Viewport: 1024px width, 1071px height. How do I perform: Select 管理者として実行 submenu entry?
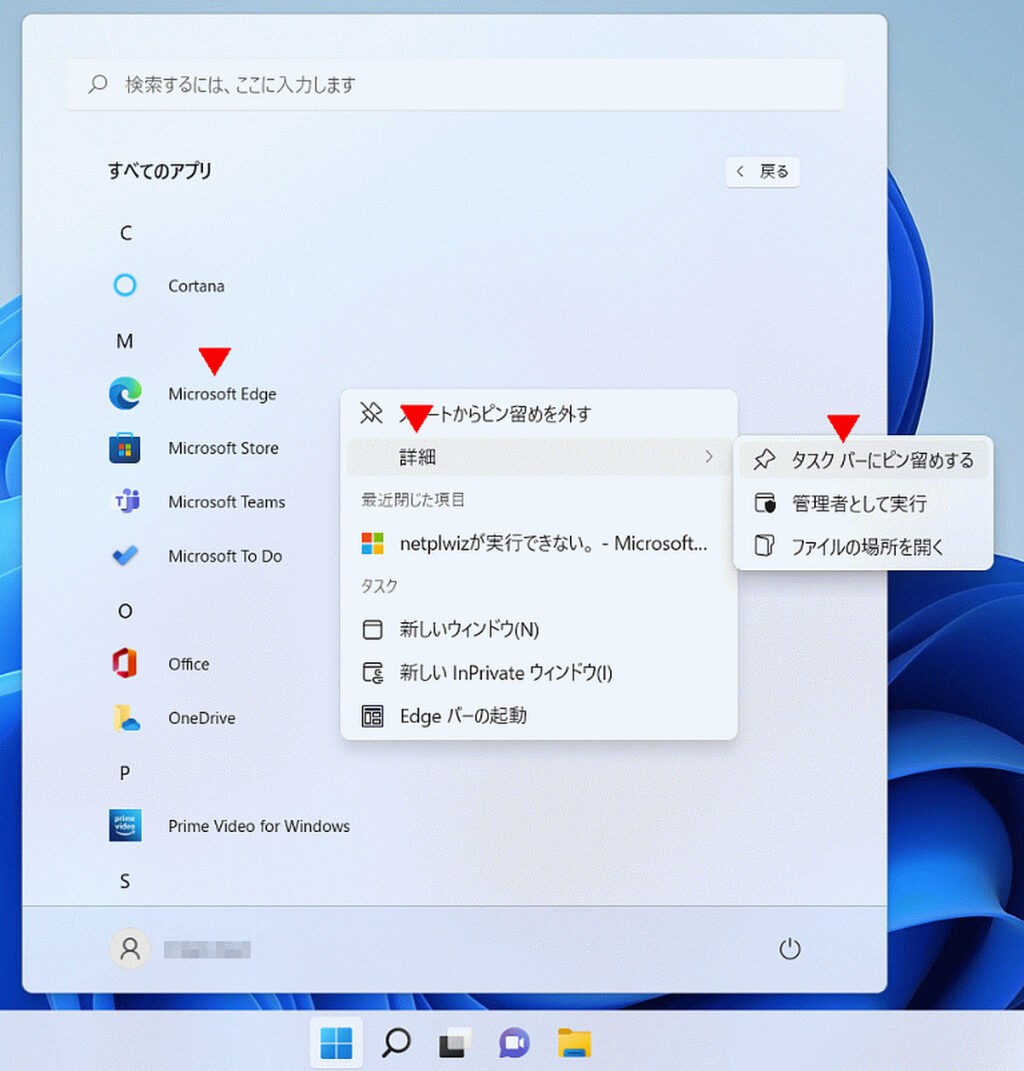[863, 503]
